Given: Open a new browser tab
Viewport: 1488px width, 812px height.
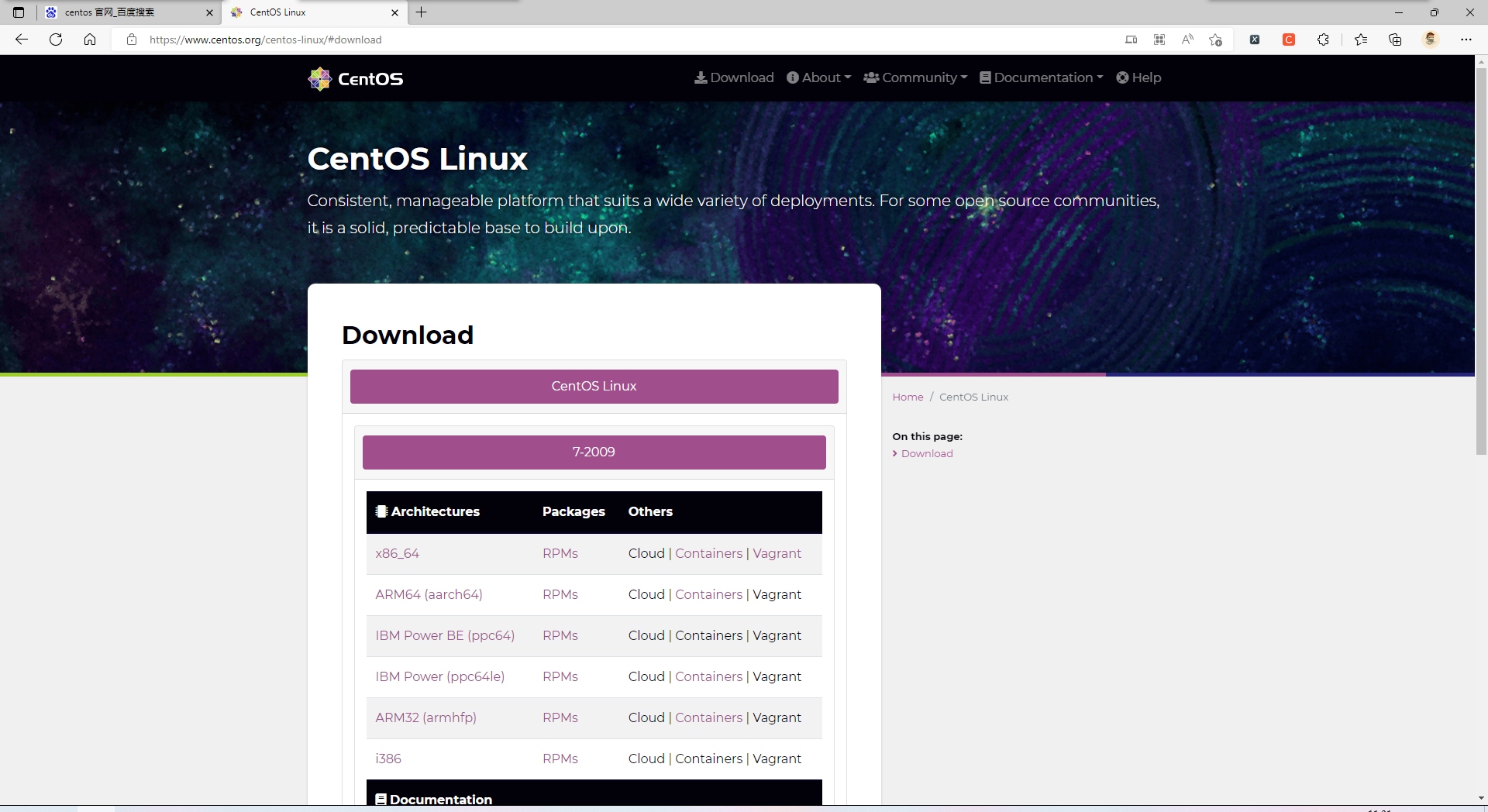Looking at the screenshot, I should 422,12.
